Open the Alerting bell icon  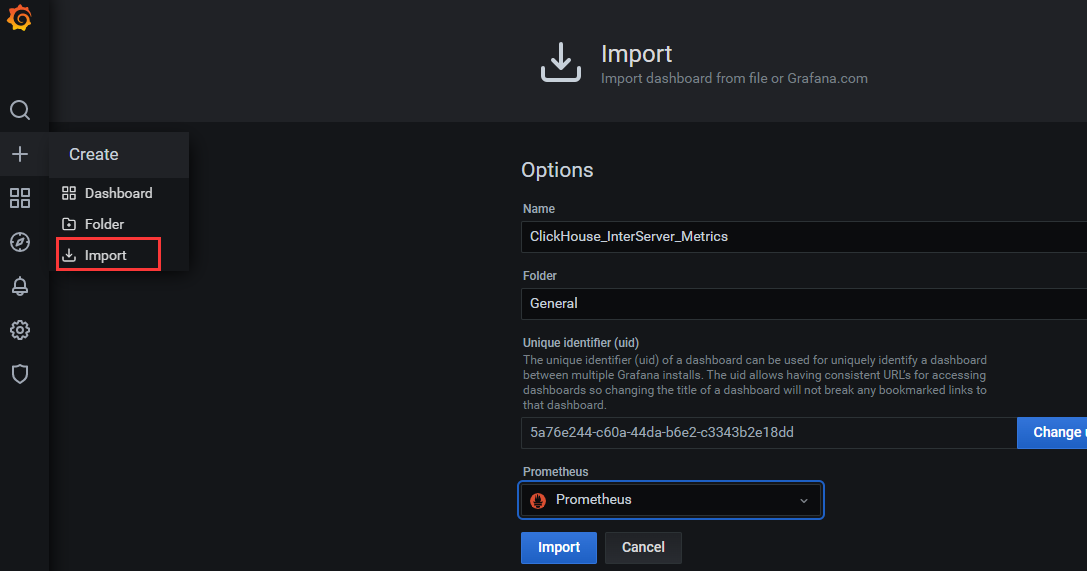[x=20, y=286]
